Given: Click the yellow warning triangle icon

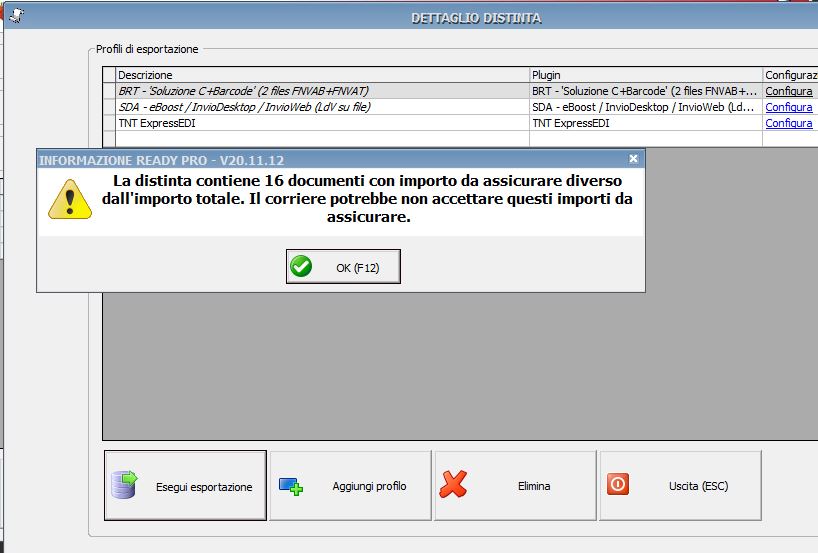Looking at the screenshot, I should click(x=70, y=199).
